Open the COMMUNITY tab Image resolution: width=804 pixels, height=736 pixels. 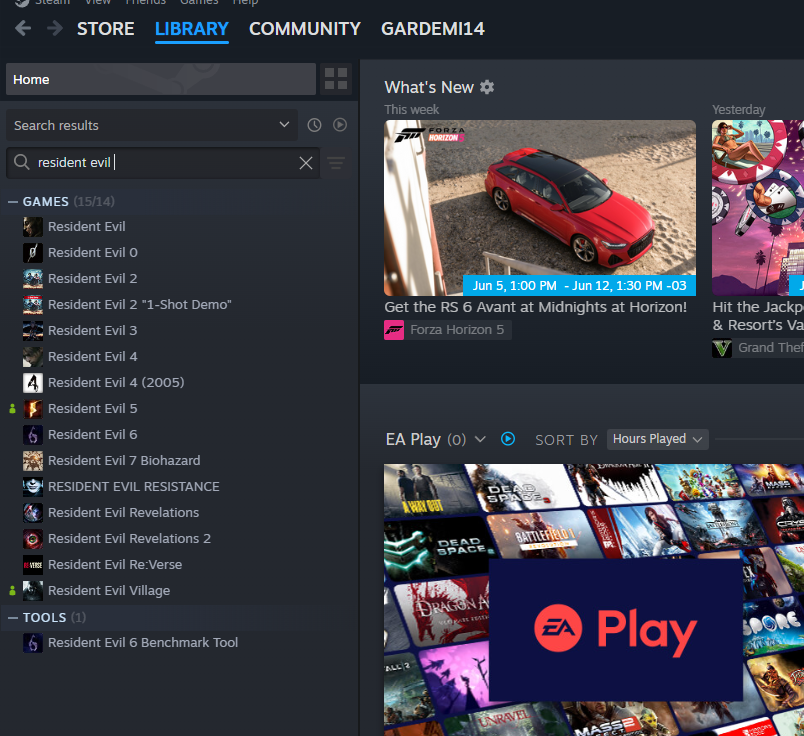coord(305,29)
